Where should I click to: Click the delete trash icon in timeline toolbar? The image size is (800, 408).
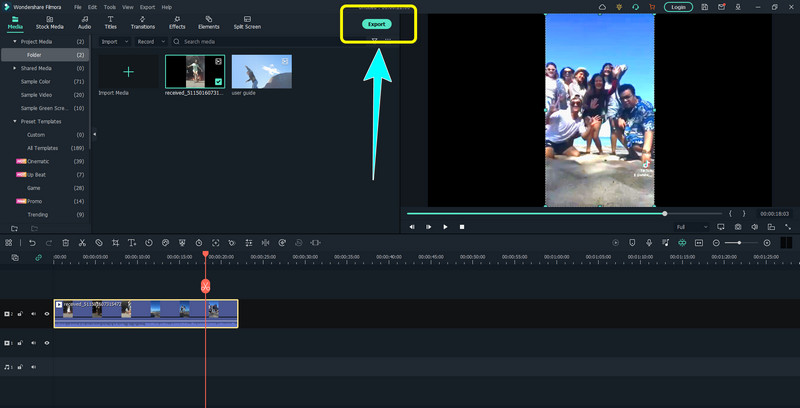[66, 243]
